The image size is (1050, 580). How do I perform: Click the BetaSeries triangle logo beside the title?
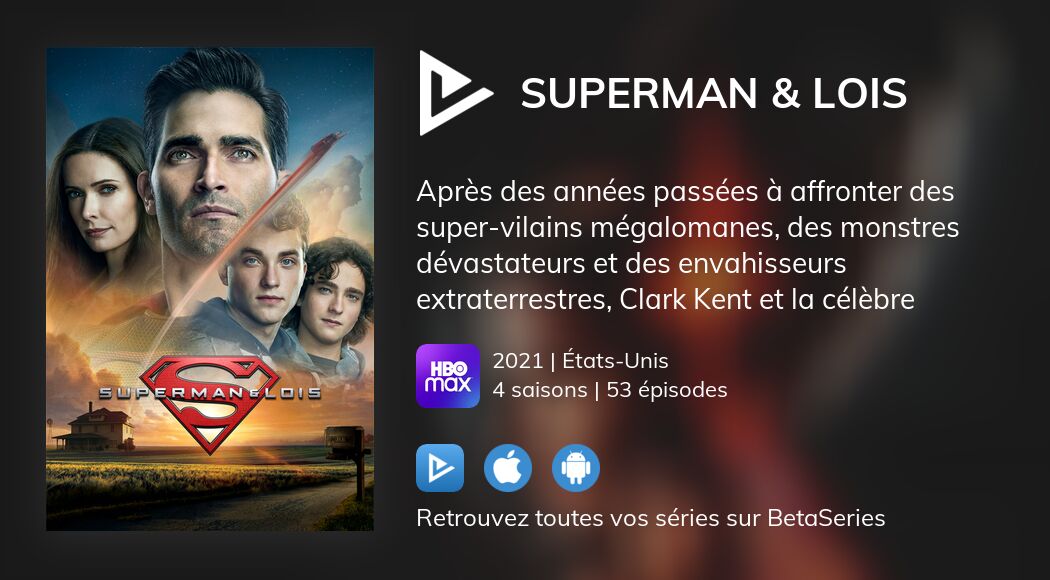tap(455, 93)
